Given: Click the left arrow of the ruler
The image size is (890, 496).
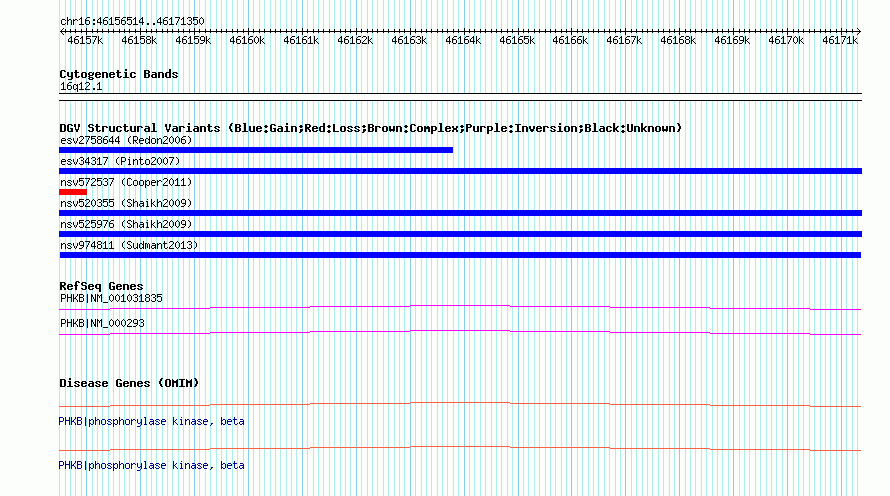Looking at the screenshot, I should coord(62,31).
